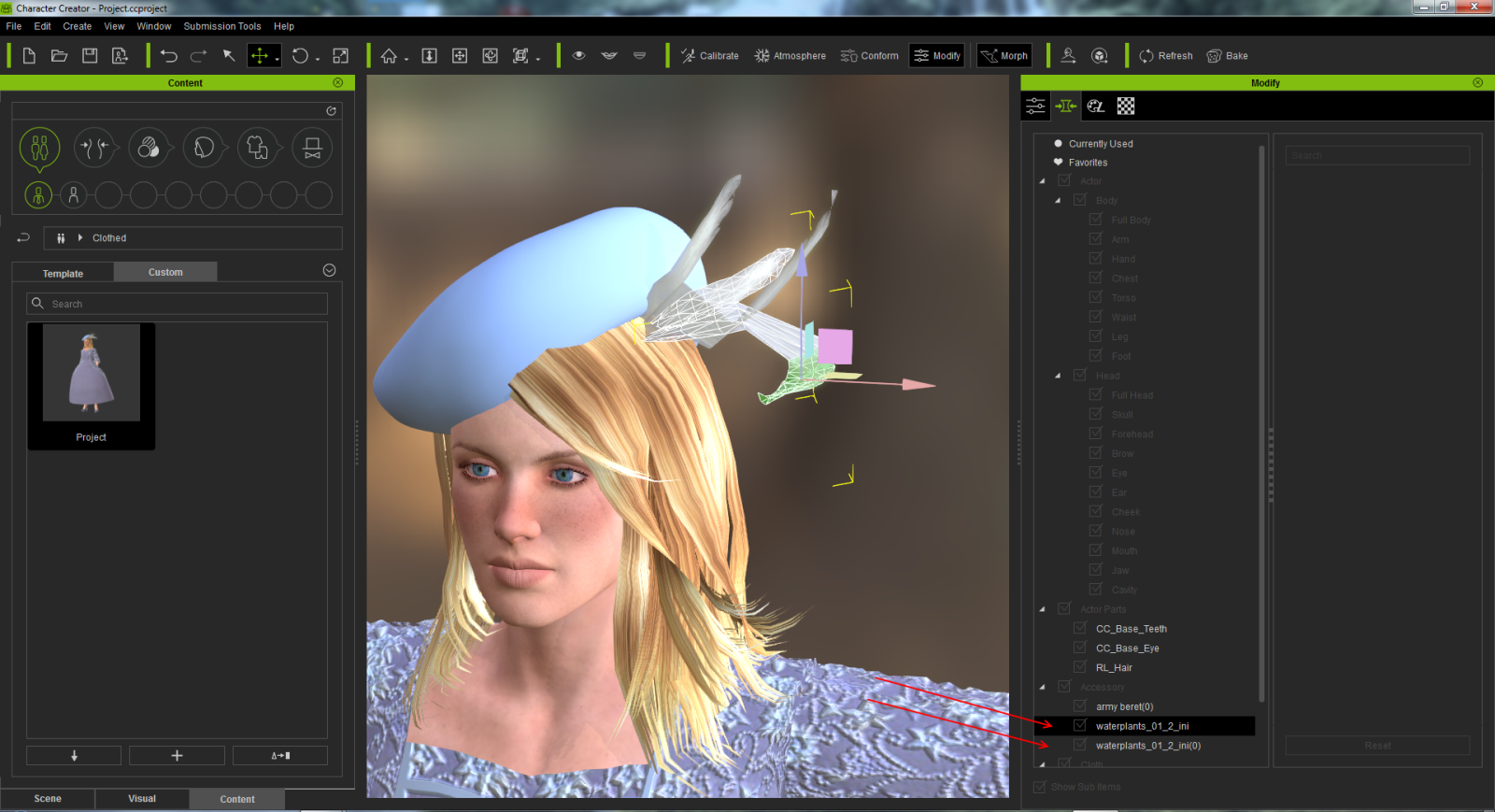Click the Add plus button in Content
The width and height of the screenshot is (1495, 812).
coord(177,755)
